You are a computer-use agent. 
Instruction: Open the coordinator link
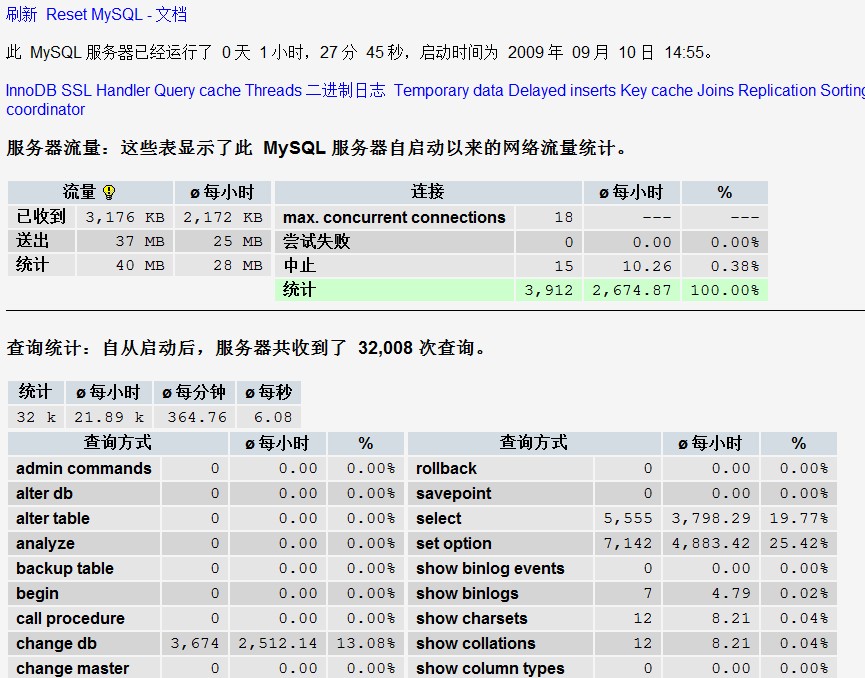pyautogui.click(x=45, y=110)
